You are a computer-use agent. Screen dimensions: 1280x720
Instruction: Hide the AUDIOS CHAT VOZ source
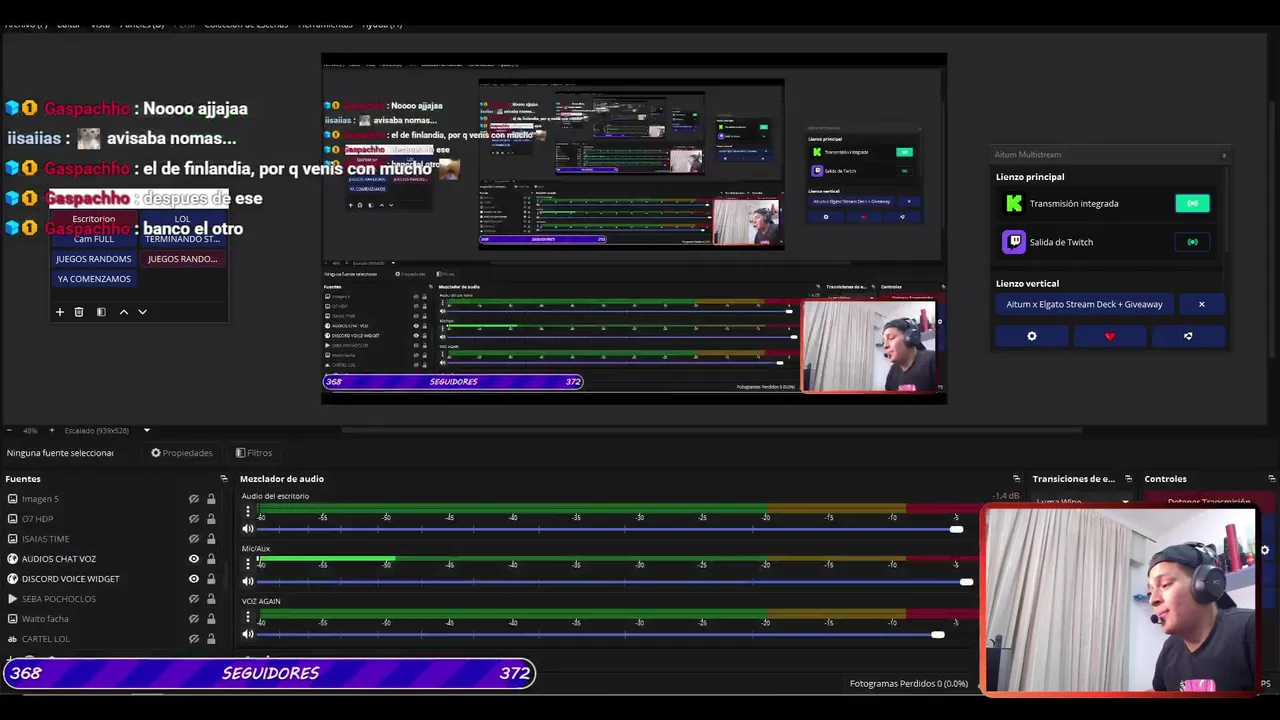pos(194,559)
